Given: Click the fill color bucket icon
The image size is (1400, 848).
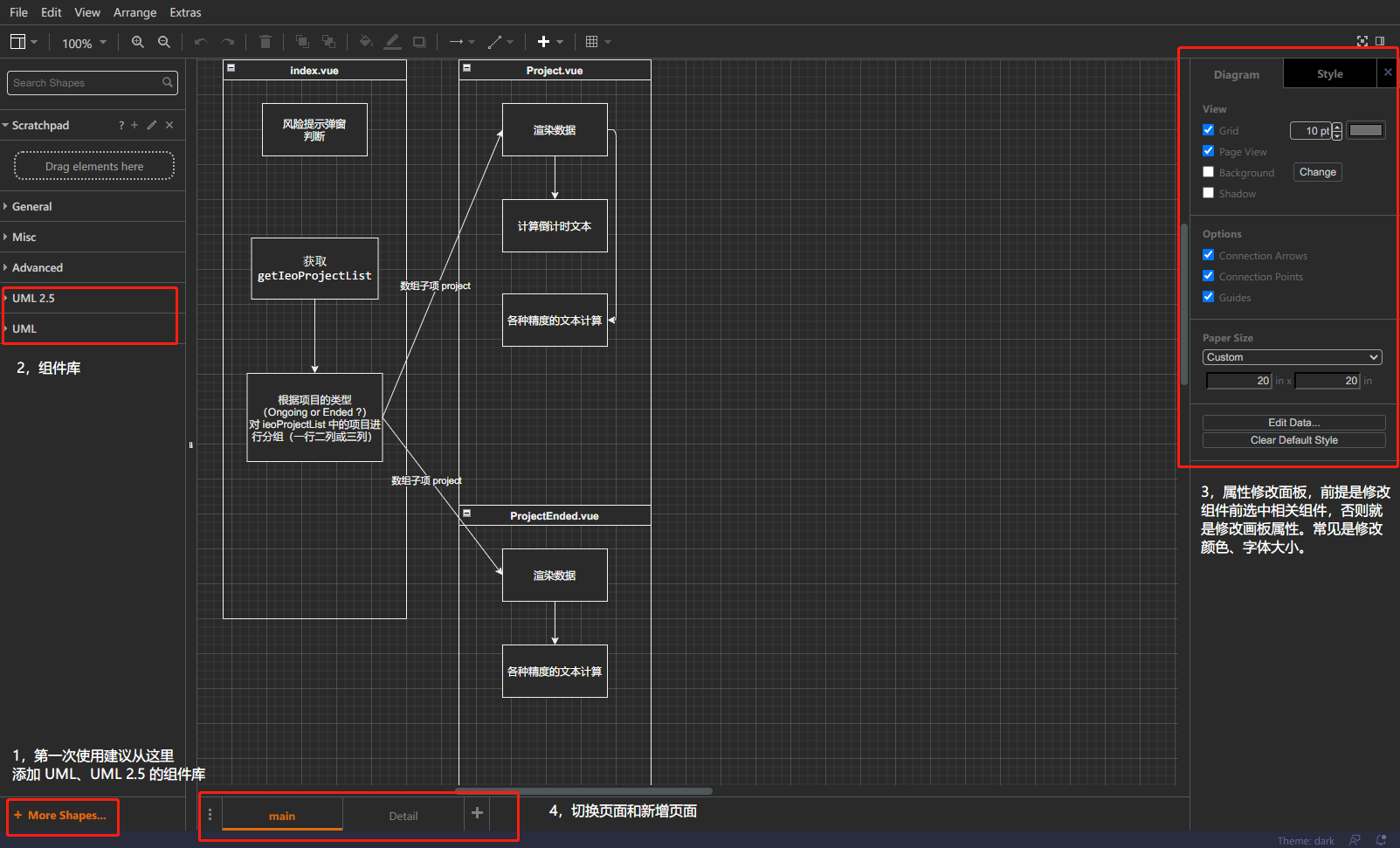Looking at the screenshot, I should (366, 42).
